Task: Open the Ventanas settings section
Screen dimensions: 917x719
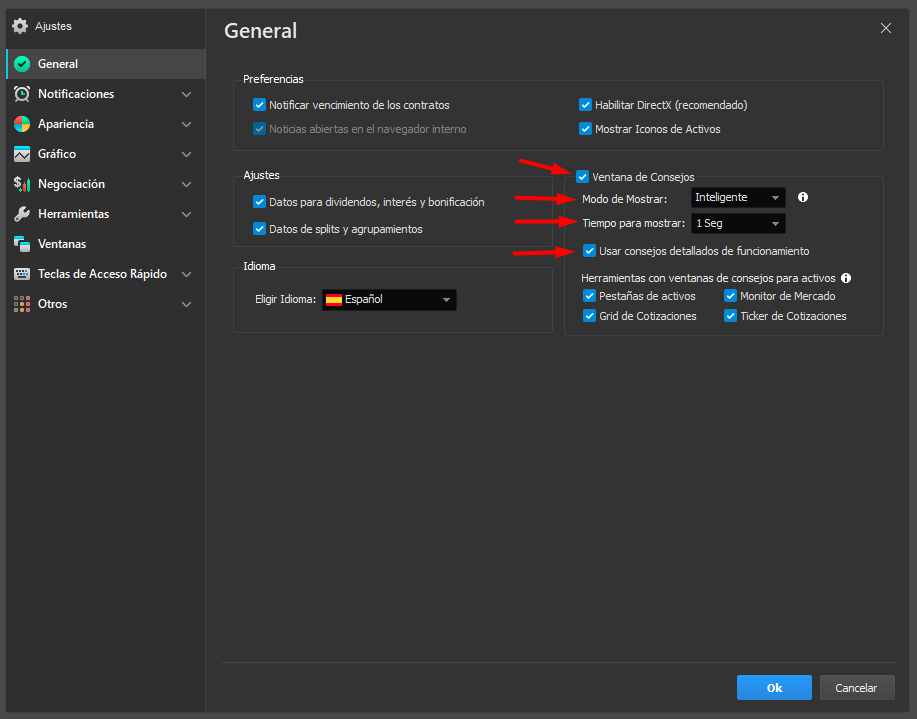Action: (62, 244)
